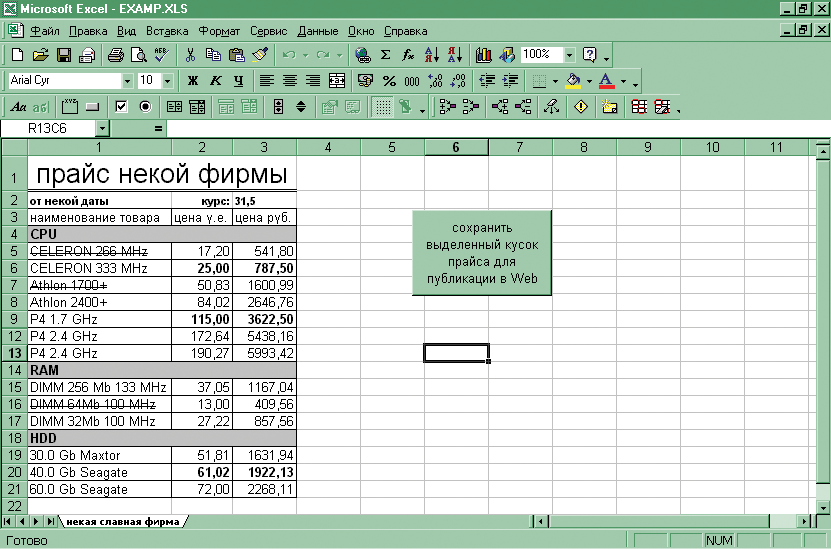Select row 14 header

[14, 370]
